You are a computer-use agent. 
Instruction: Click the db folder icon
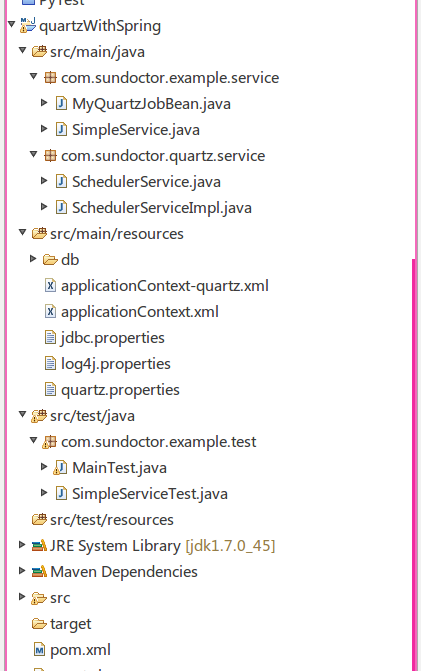(50, 260)
